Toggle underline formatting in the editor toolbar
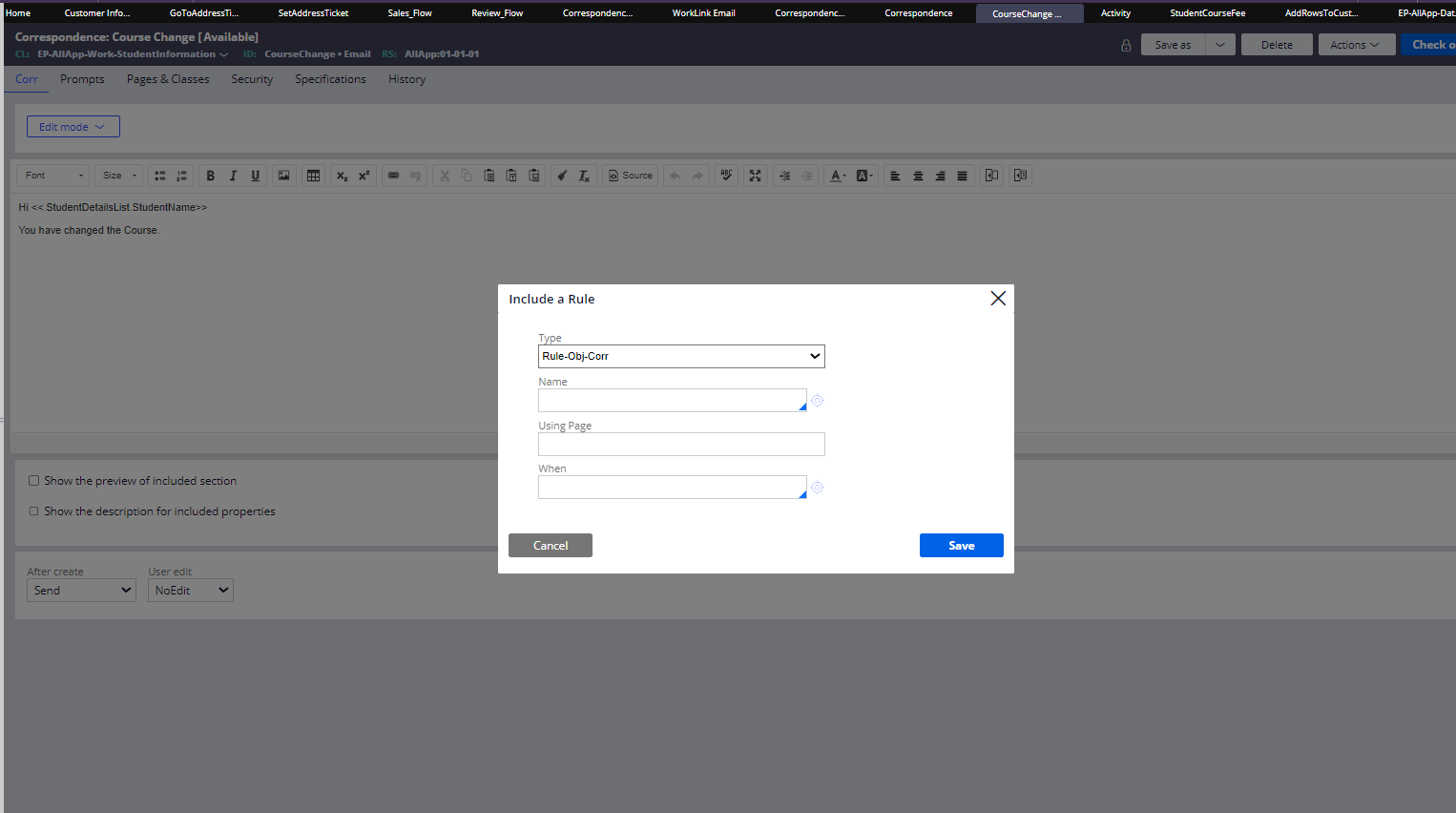 (x=256, y=176)
